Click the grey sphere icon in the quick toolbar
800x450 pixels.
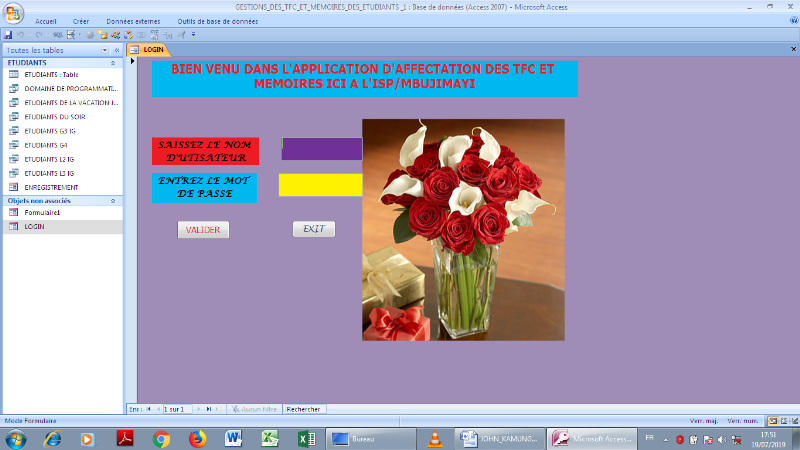[x=90, y=35]
